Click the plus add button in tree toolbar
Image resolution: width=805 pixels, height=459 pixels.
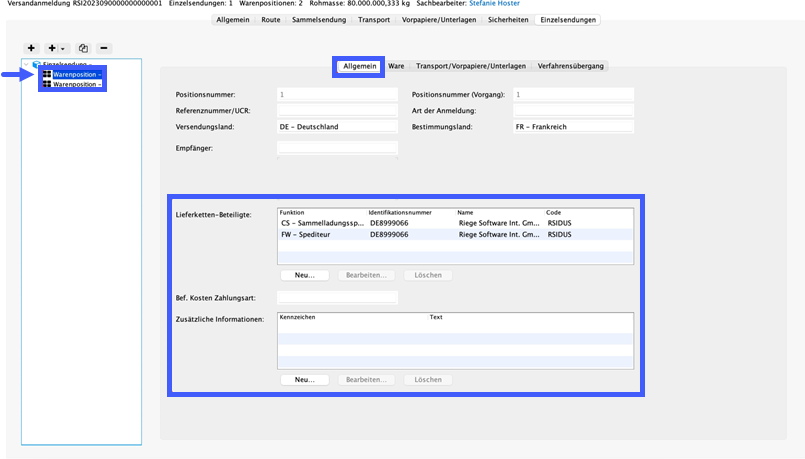(31, 48)
